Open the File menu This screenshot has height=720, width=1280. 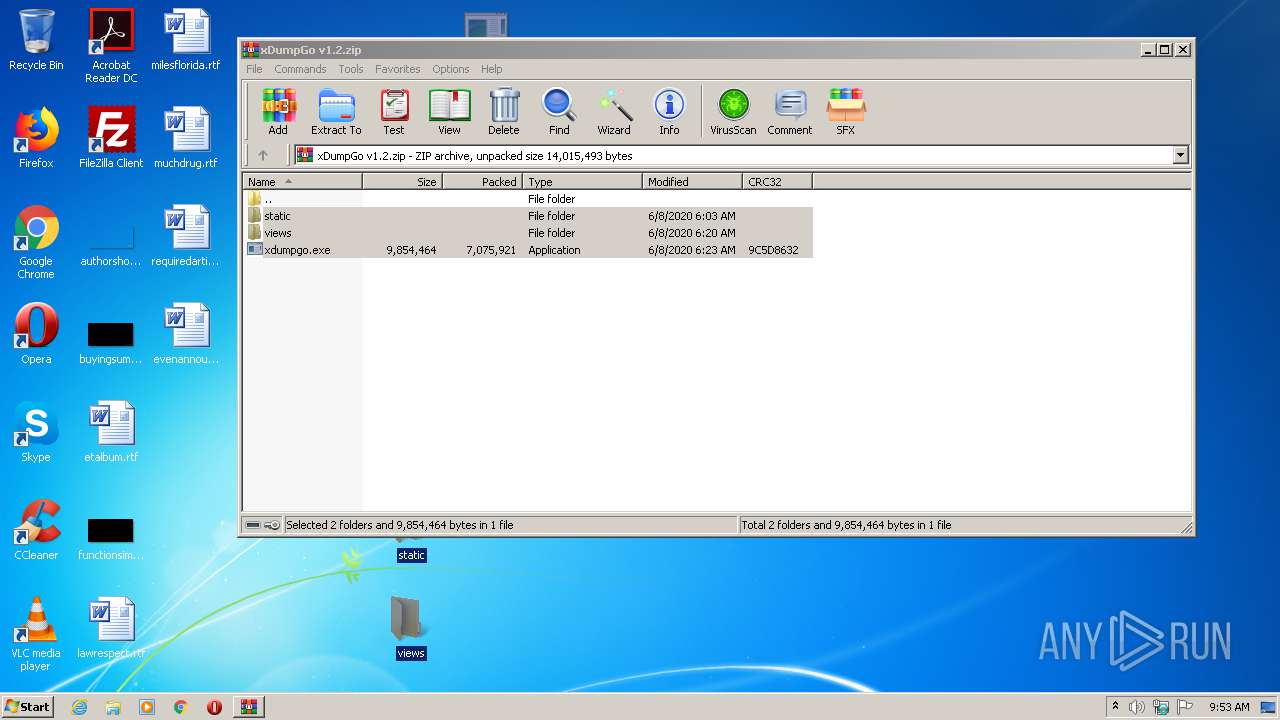254,69
